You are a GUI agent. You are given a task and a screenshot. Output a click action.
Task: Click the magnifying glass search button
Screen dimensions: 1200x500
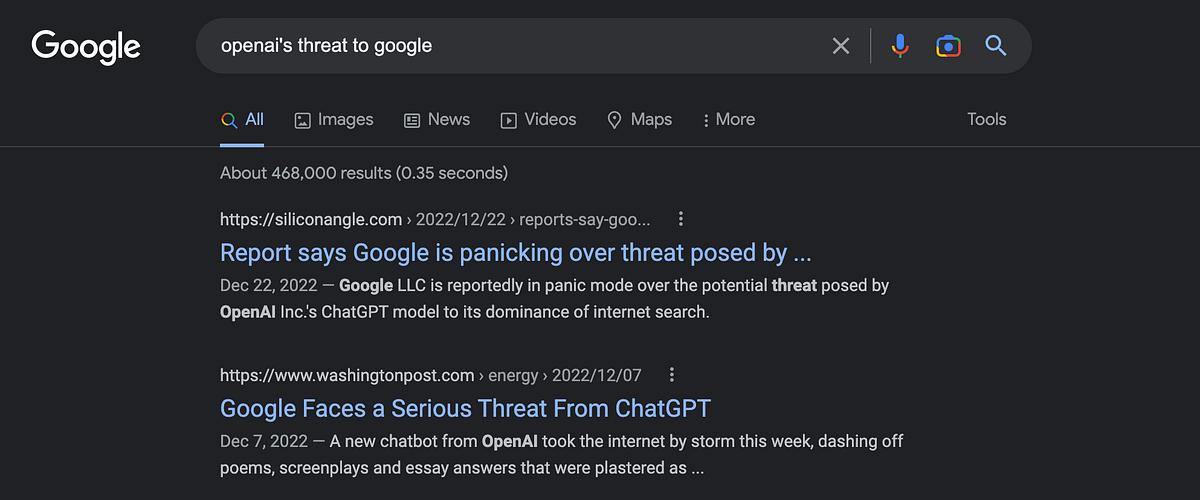pos(995,45)
